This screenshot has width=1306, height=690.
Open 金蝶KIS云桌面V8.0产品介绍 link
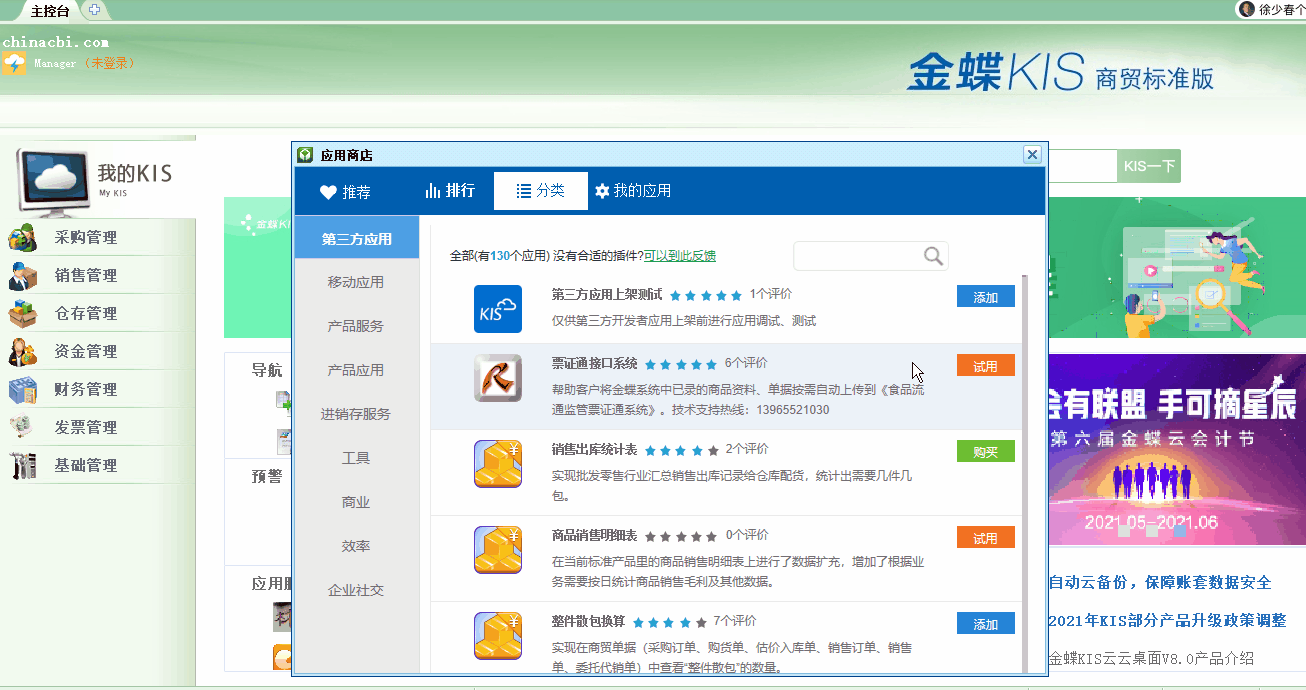tap(1150, 658)
